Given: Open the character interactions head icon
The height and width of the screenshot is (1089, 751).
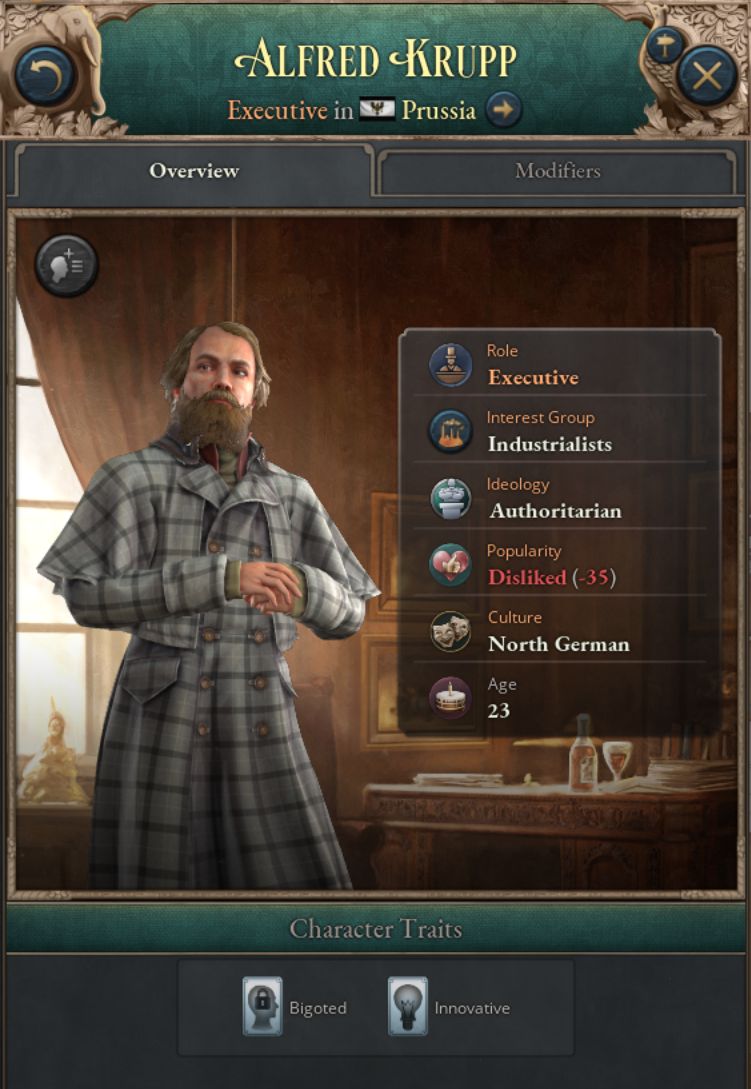Looking at the screenshot, I should pos(67,265).
